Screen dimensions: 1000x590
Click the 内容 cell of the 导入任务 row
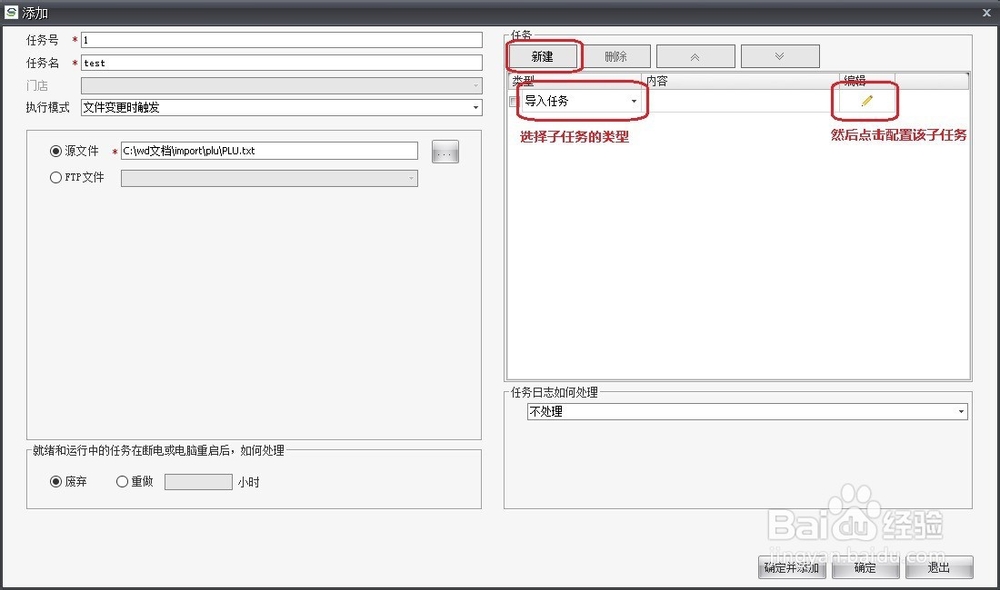click(740, 101)
